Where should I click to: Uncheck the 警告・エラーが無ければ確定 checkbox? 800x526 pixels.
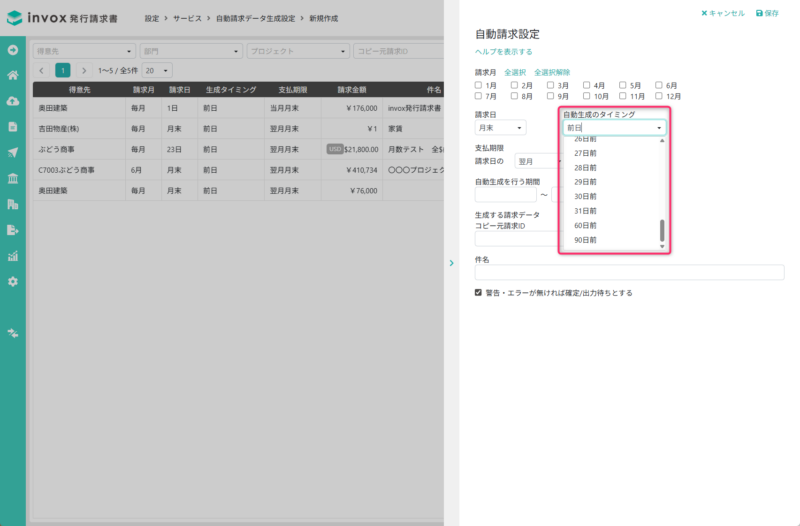(479, 293)
